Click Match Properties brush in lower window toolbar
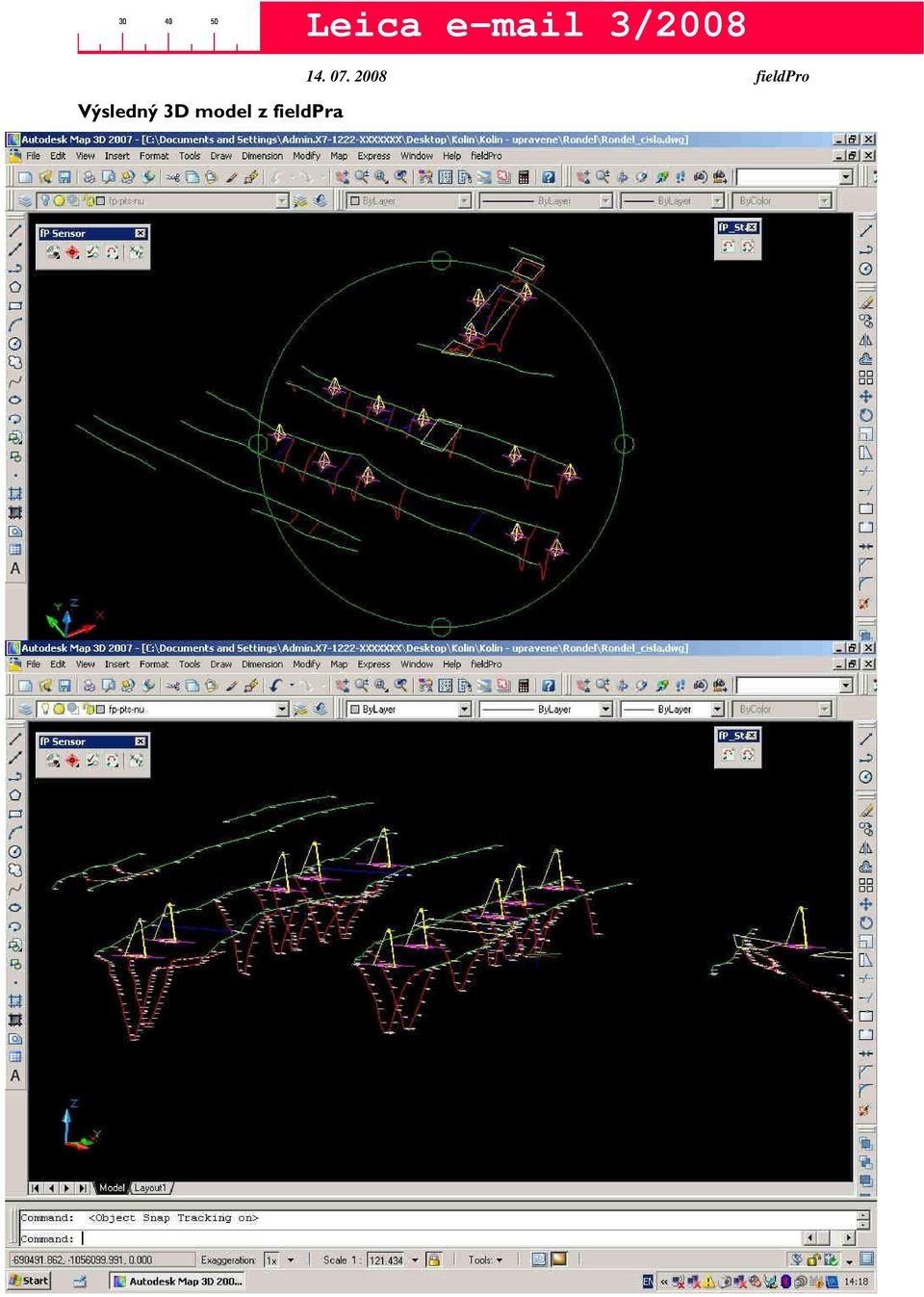 coord(251,686)
